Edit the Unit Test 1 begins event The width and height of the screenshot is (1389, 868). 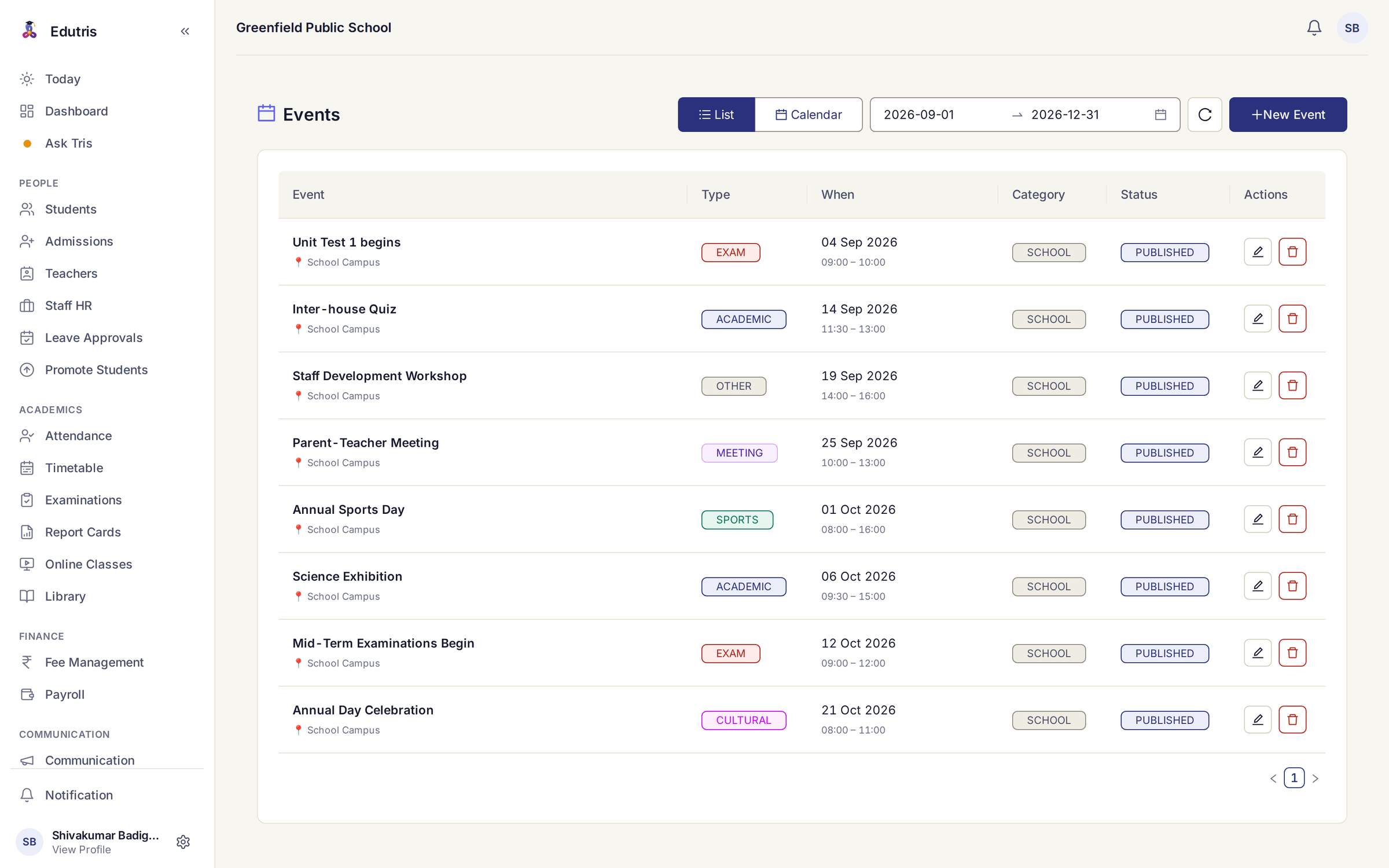1258,252
